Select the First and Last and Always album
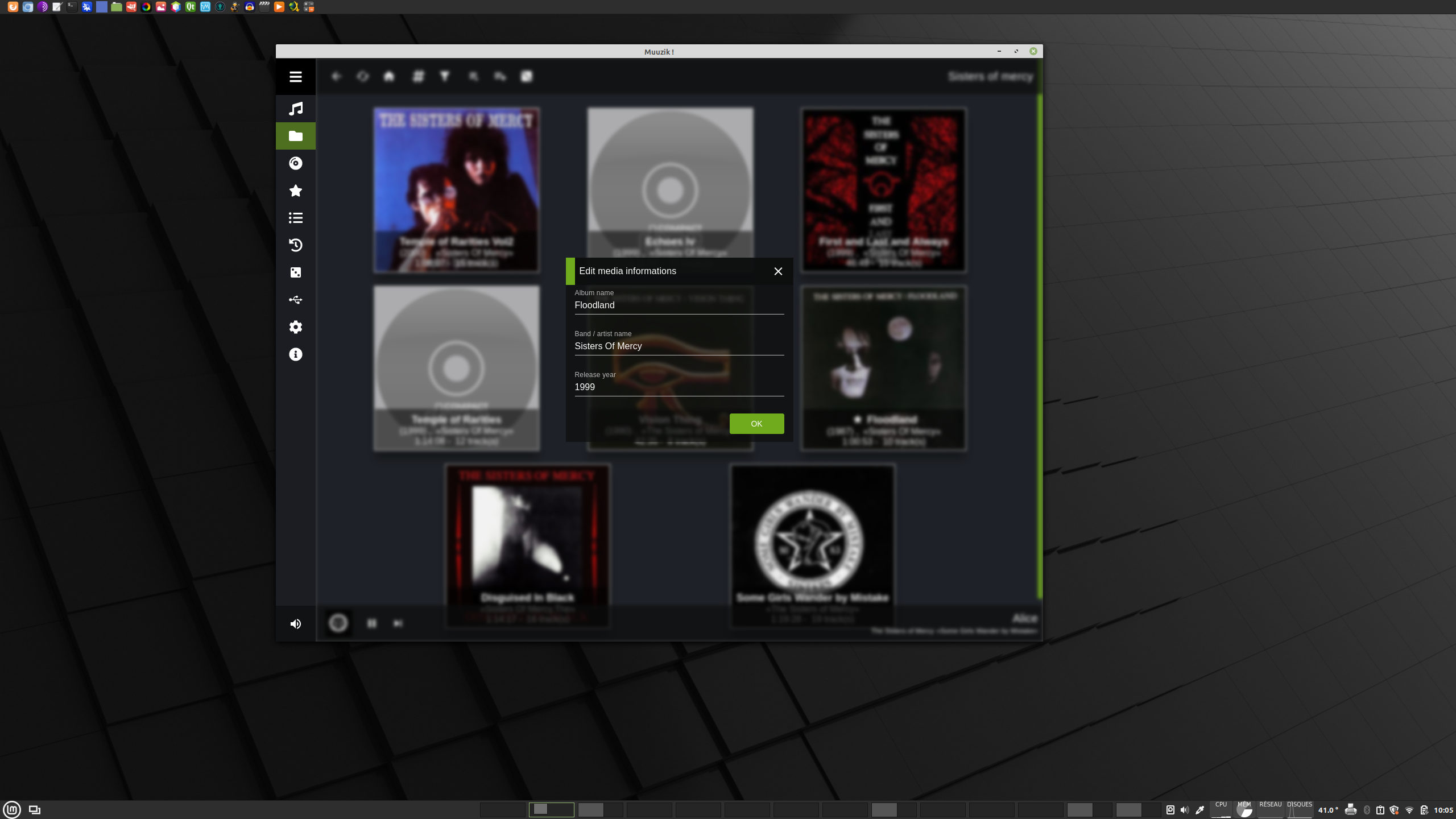Viewport: 1456px width, 819px height. pos(884,190)
